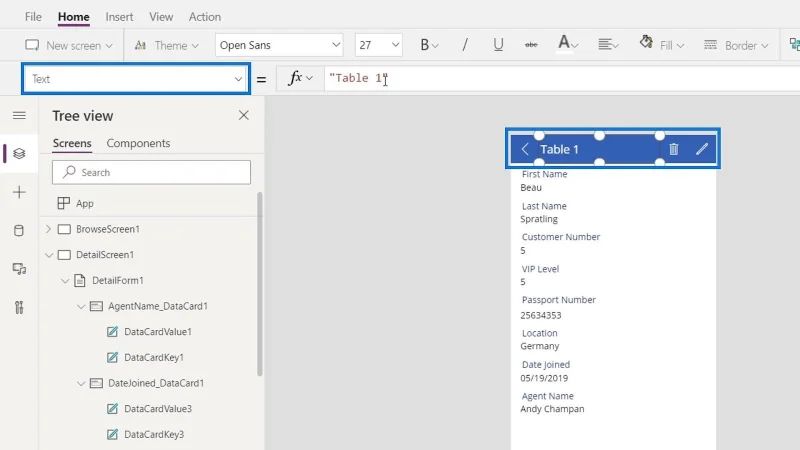Screen dimensions: 800x450
Task: Click the Customer Number label
Action: click(561, 237)
